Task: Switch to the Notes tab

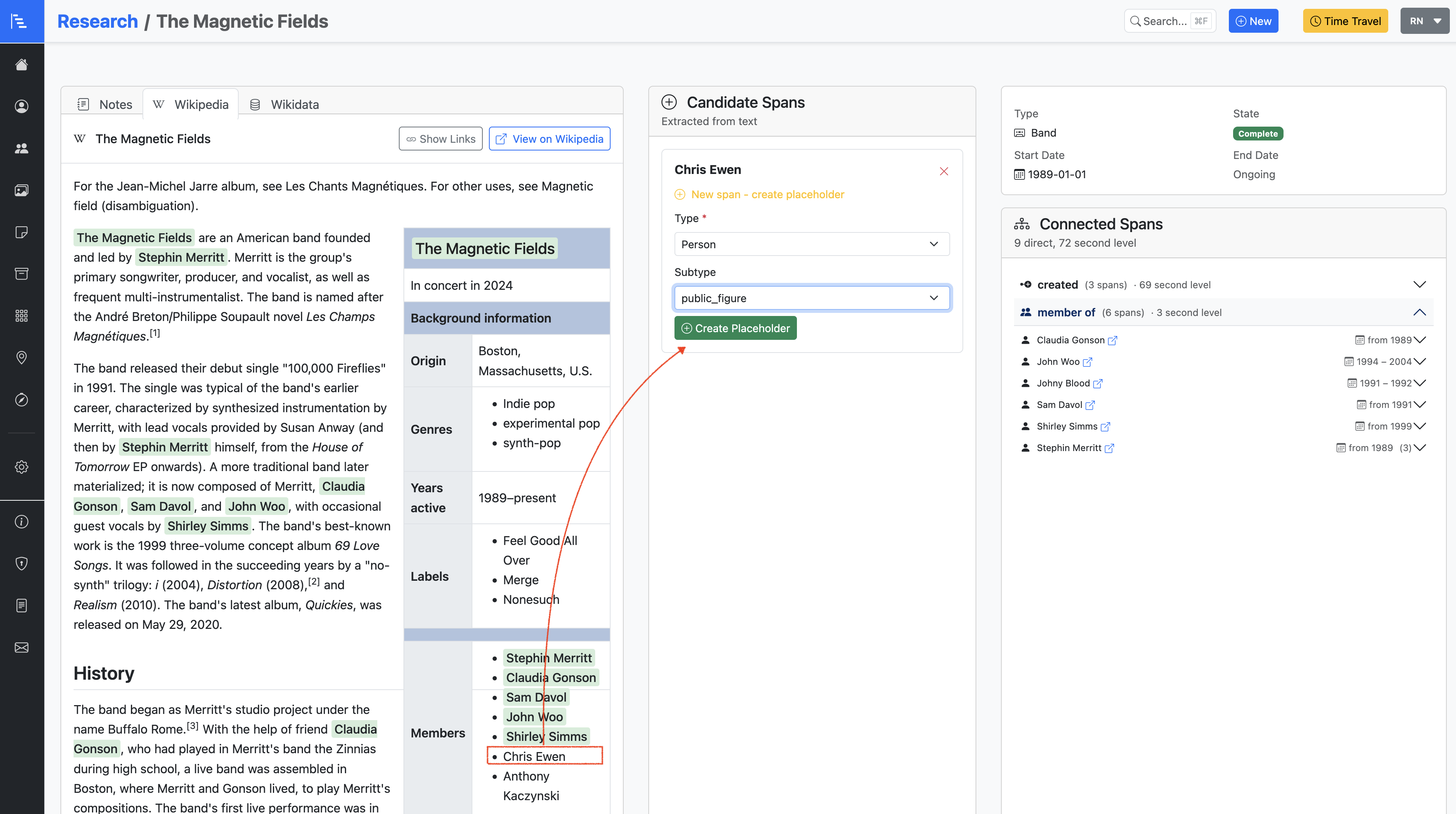Action: point(105,104)
